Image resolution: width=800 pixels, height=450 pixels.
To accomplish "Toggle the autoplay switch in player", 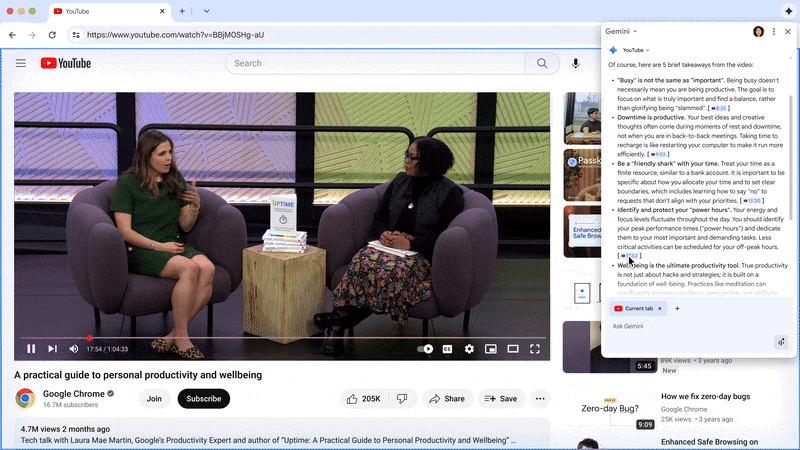I will 425,349.
